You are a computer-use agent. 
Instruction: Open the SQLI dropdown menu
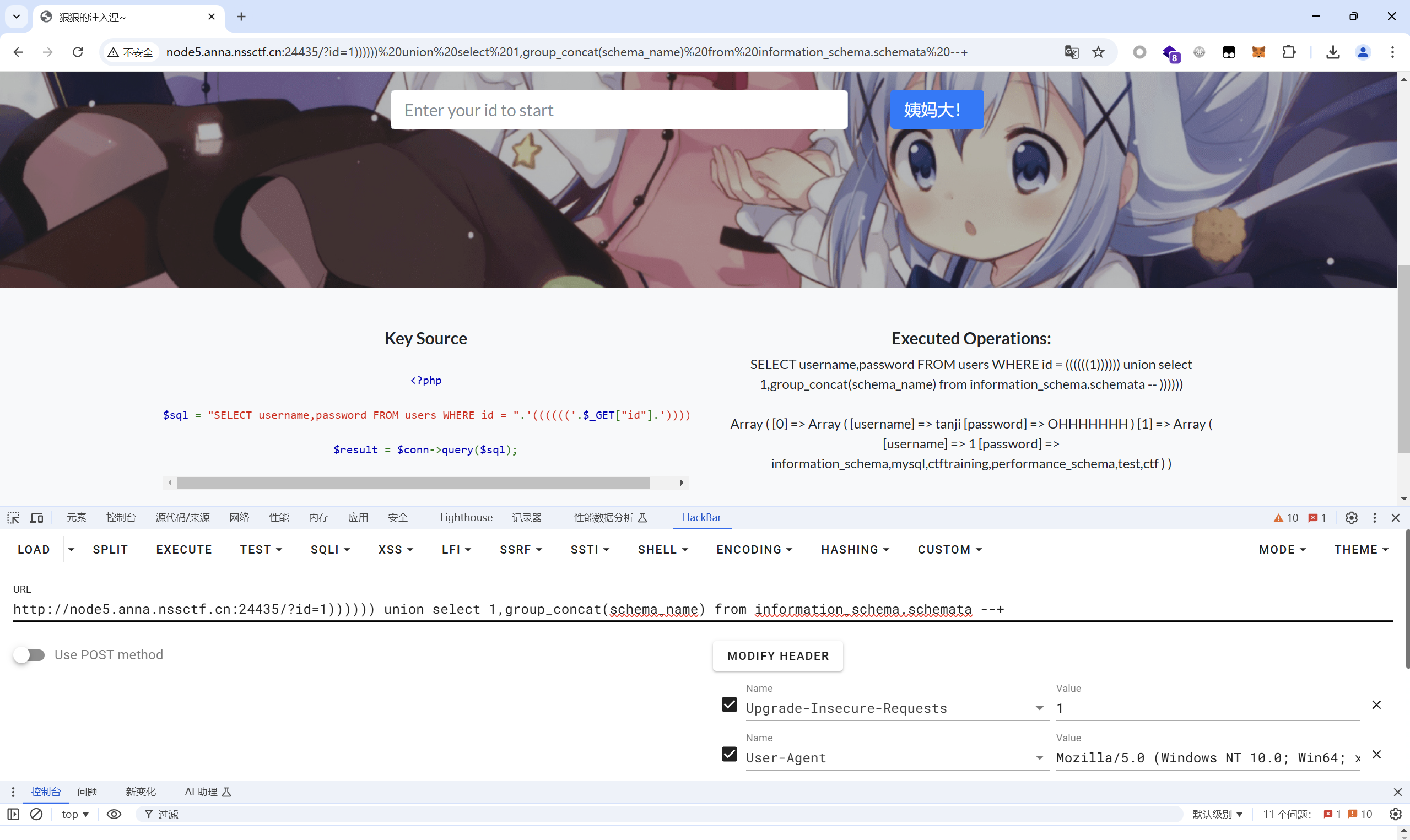click(330, 550)
